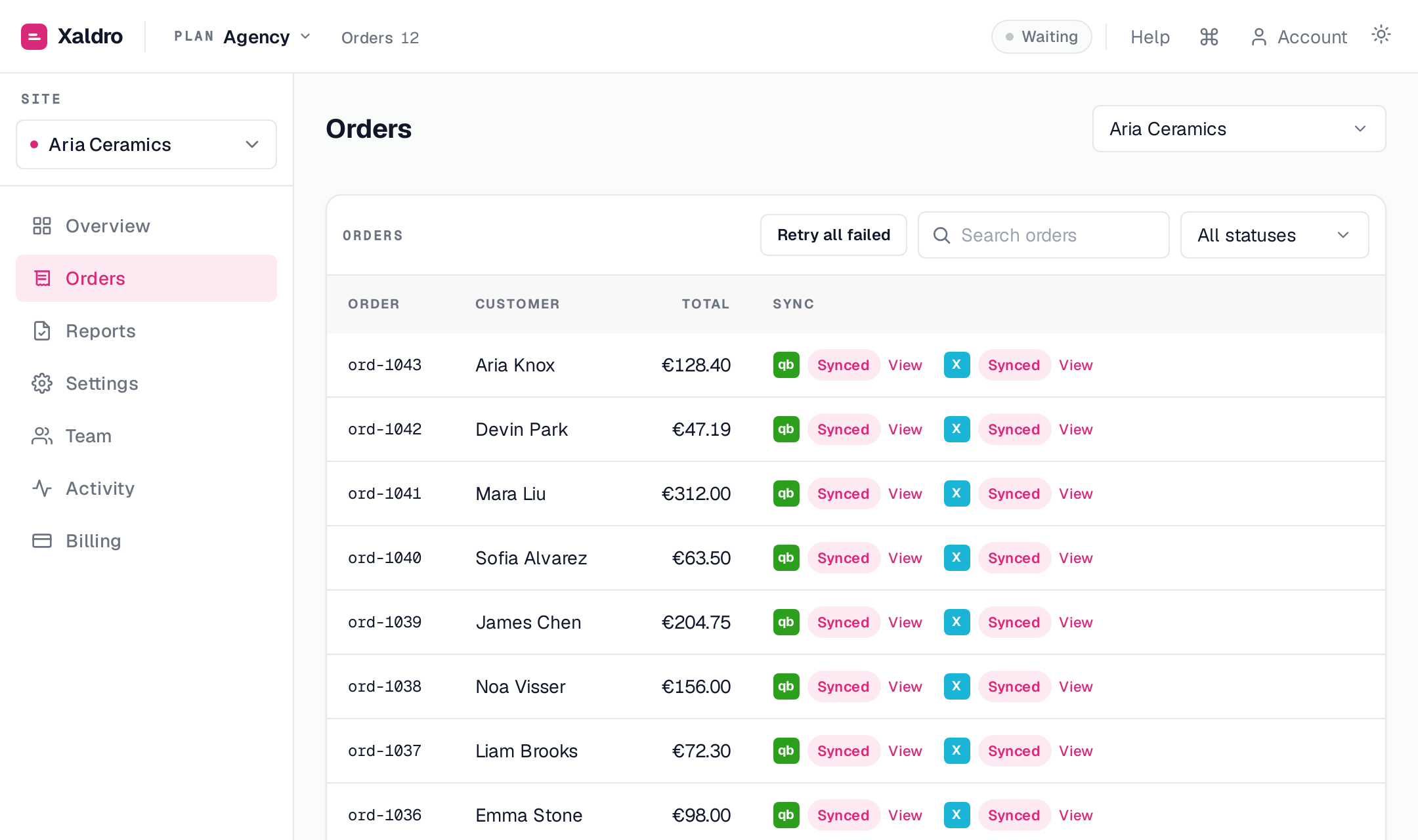The width and height of the screenshot is (1418, 840).
Task: Select Orders in sidebar
Action: click(x=146, y=278)
